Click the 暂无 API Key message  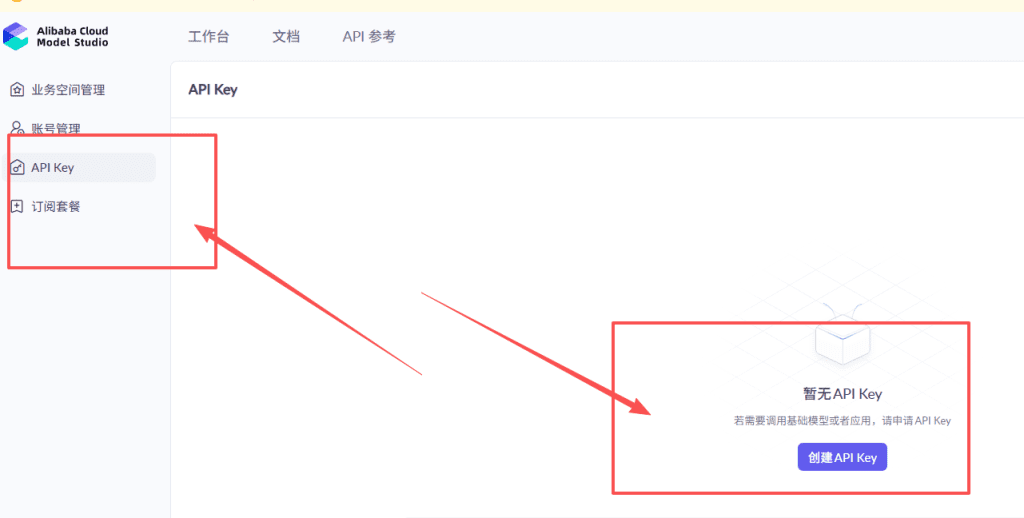pyautogui.click(x=842, y=394)
